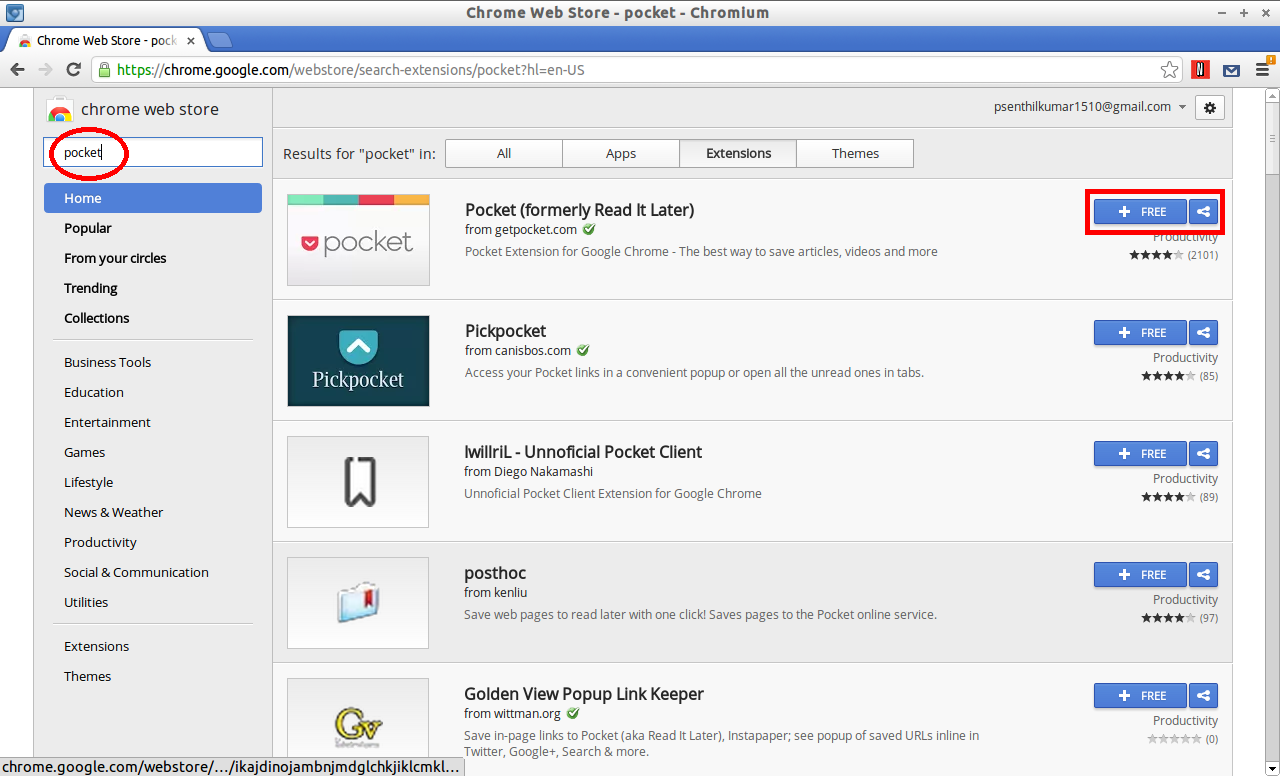Open the mail checker extension icon

[1231, 70]
